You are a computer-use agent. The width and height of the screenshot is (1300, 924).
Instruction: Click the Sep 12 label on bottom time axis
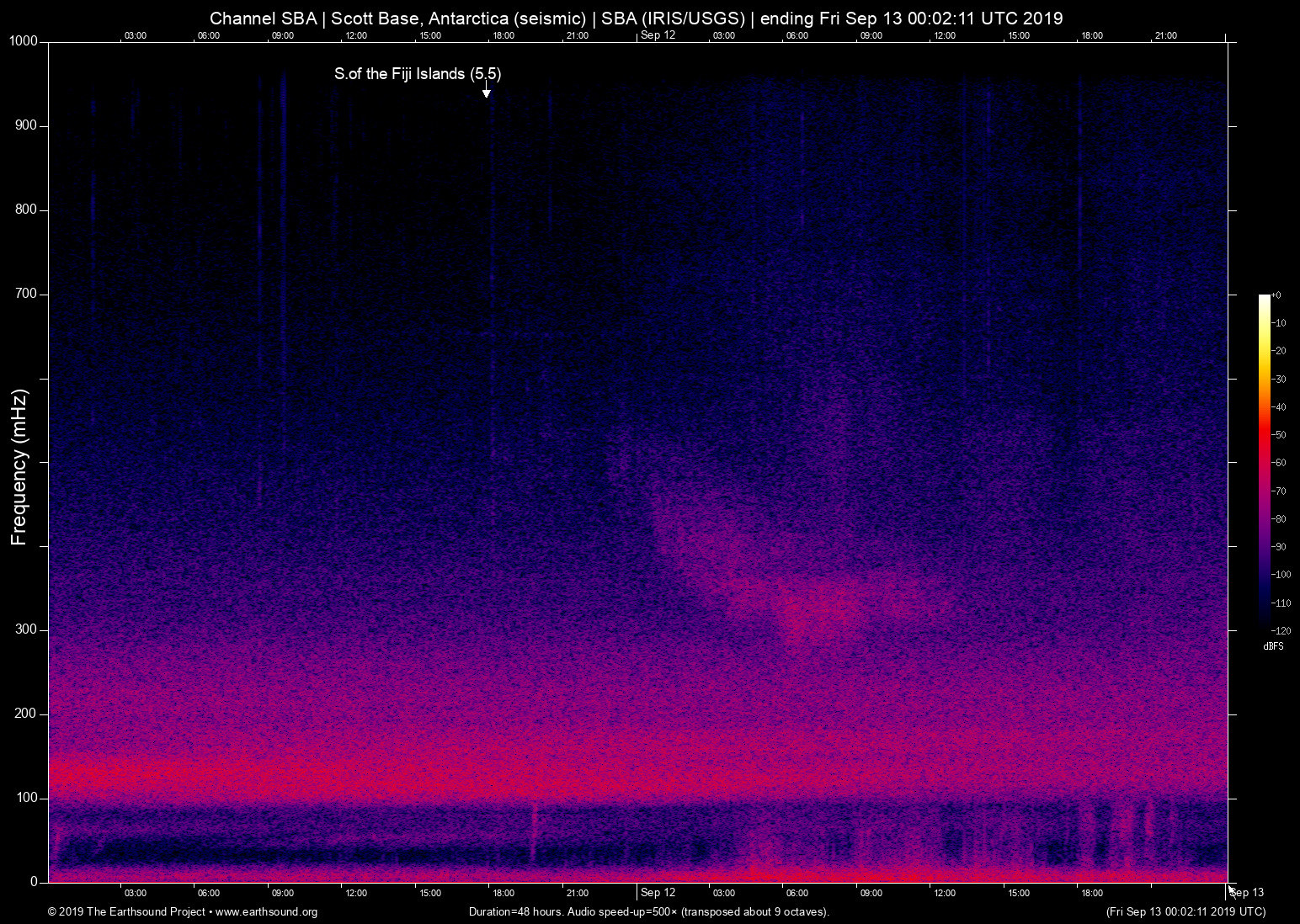coord(658,893)
